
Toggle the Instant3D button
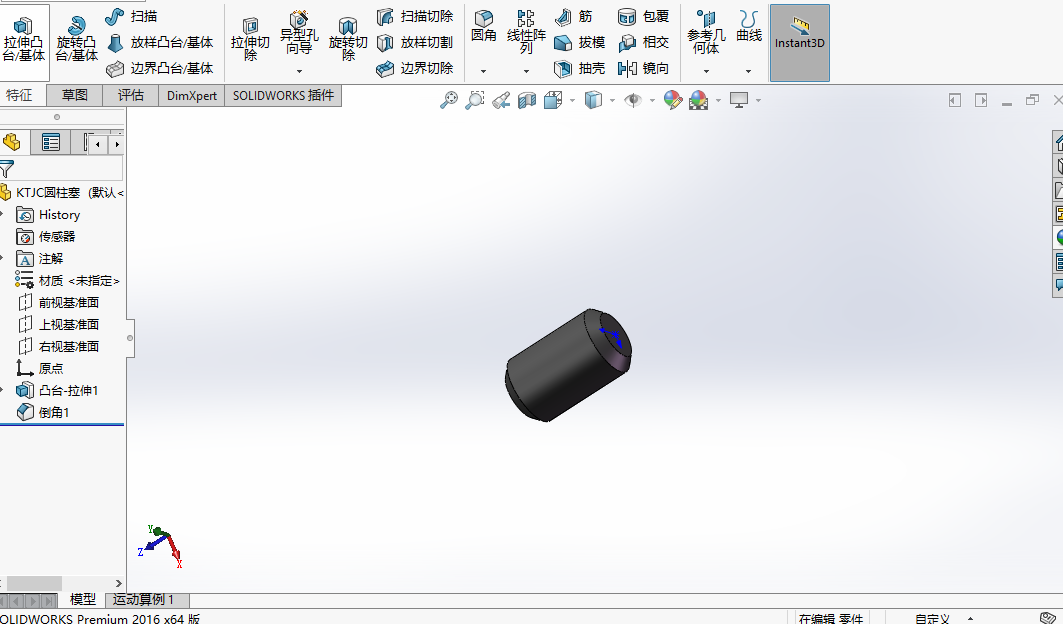[800, 43]
